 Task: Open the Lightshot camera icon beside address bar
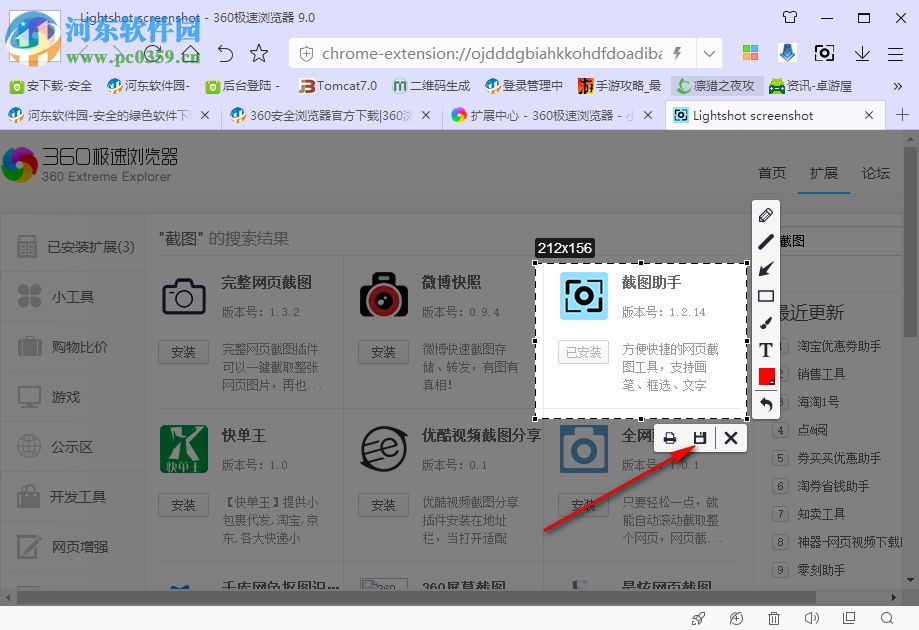pos(823,53)
